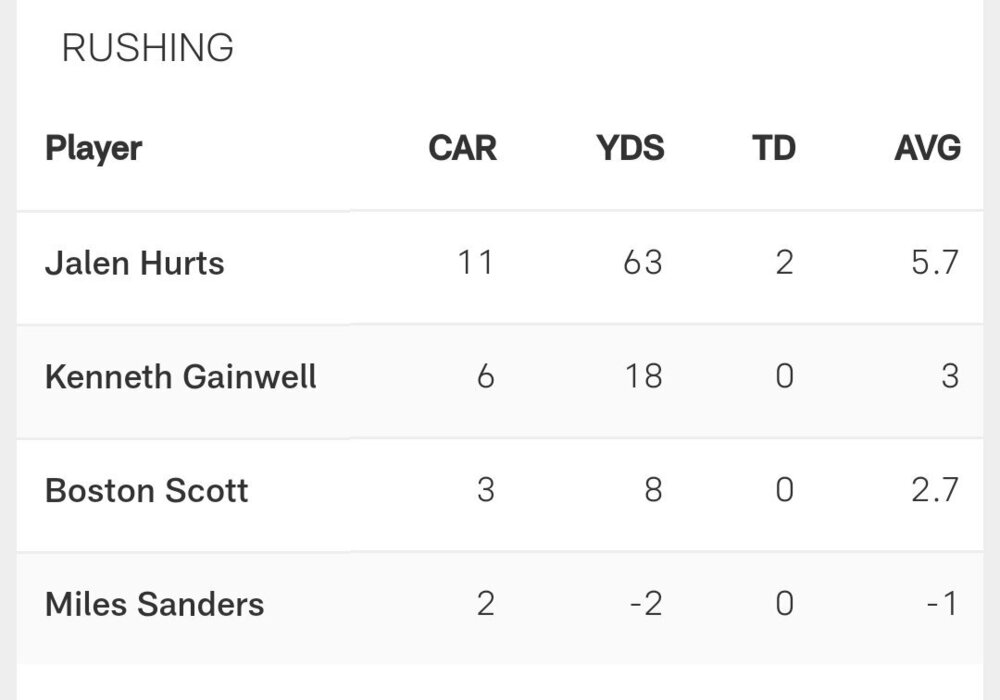Screen dimensions: 1000x700
Task: Select Jalen Hurts' 11 carries value
Action: tap(475, 263)
